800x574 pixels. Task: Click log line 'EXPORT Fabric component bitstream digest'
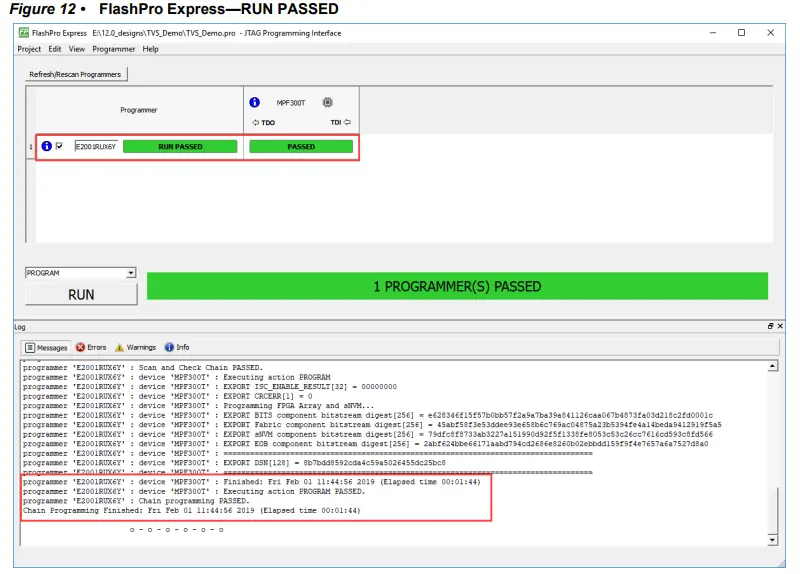point(372,425)
